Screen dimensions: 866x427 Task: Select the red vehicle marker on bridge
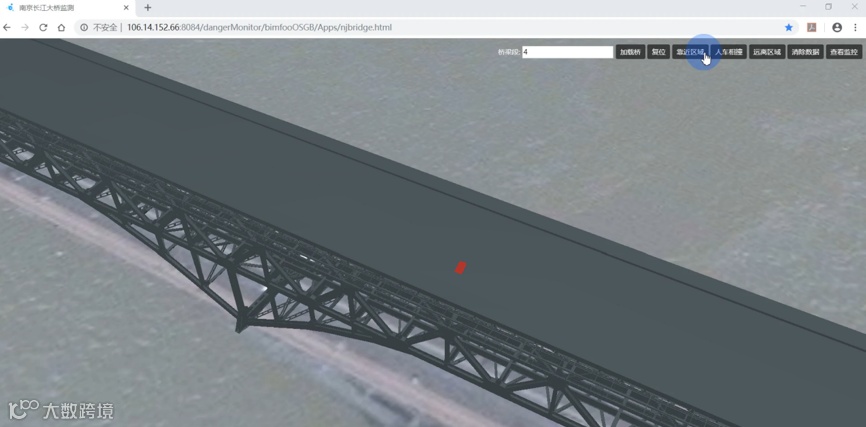461,268
